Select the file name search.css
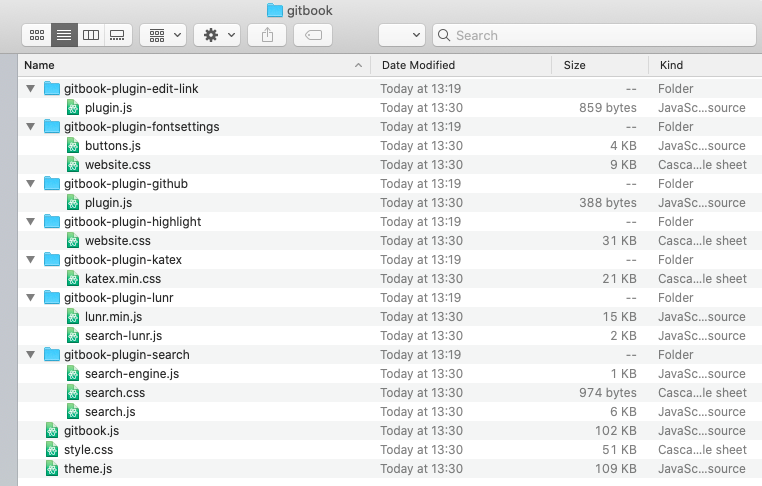Image resolution: width=762 pixels, height=486 pixels. (x=115, y=393)
